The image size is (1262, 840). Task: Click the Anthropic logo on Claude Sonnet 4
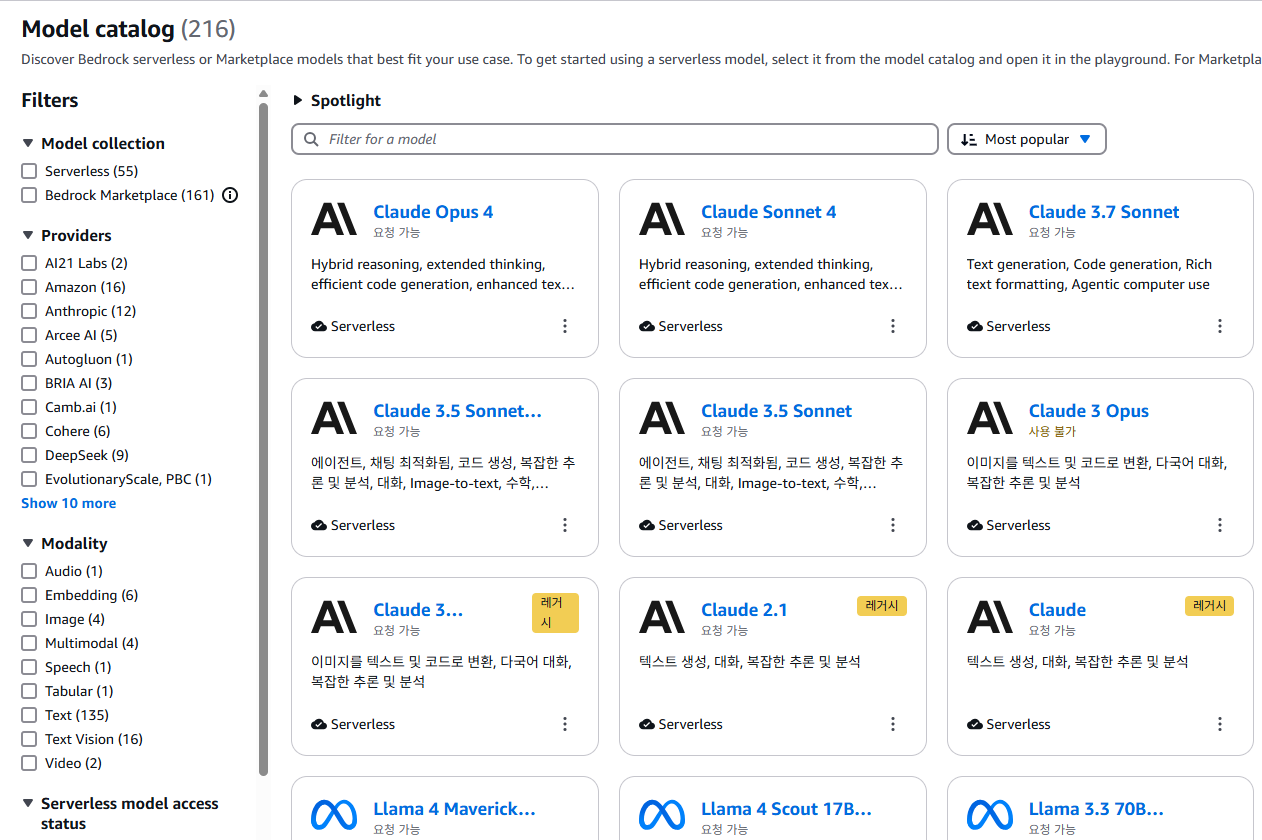click(x=662, y=219)
